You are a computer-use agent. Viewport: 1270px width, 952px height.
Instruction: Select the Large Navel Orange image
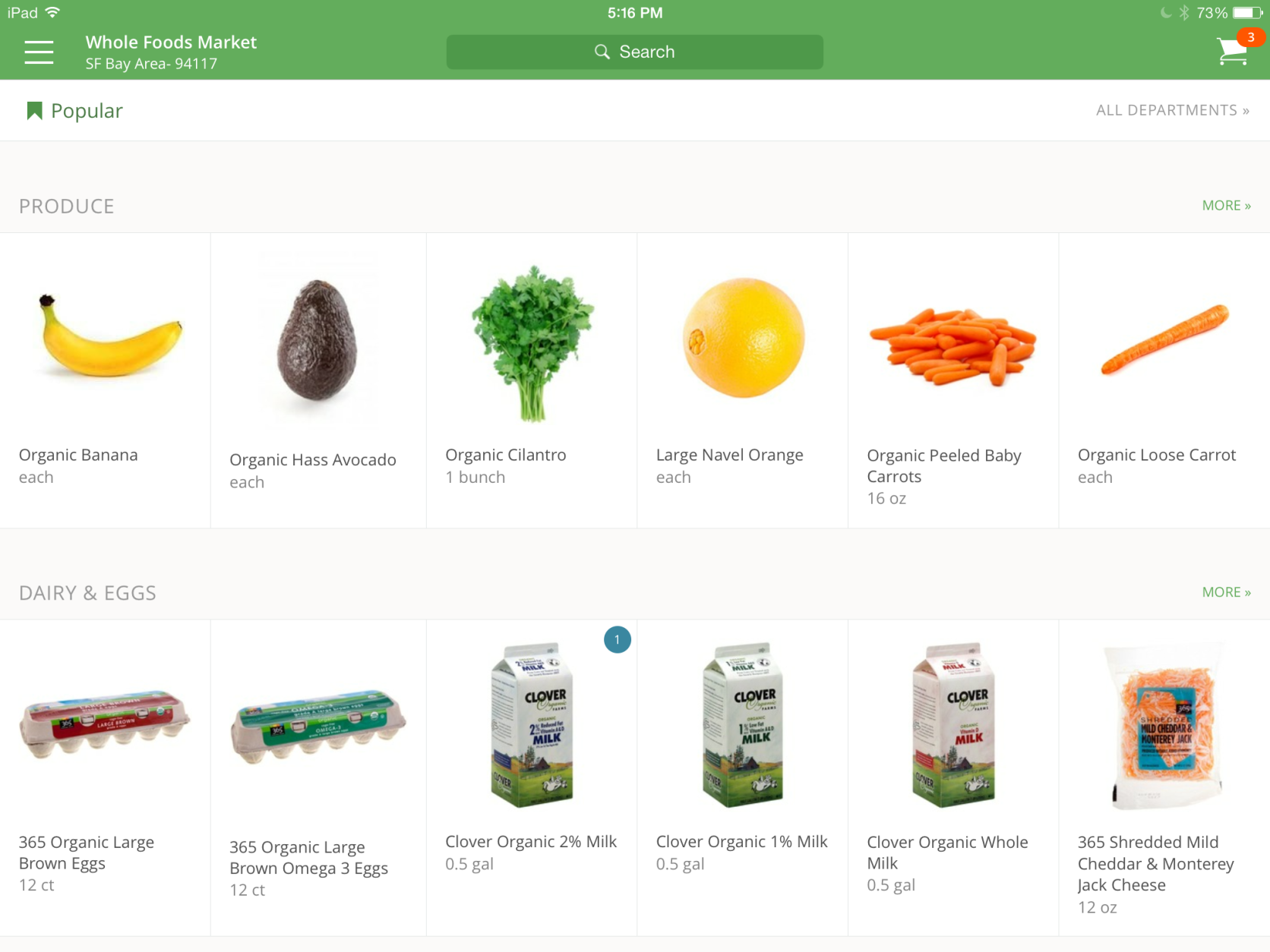click(x=743, y=338)
